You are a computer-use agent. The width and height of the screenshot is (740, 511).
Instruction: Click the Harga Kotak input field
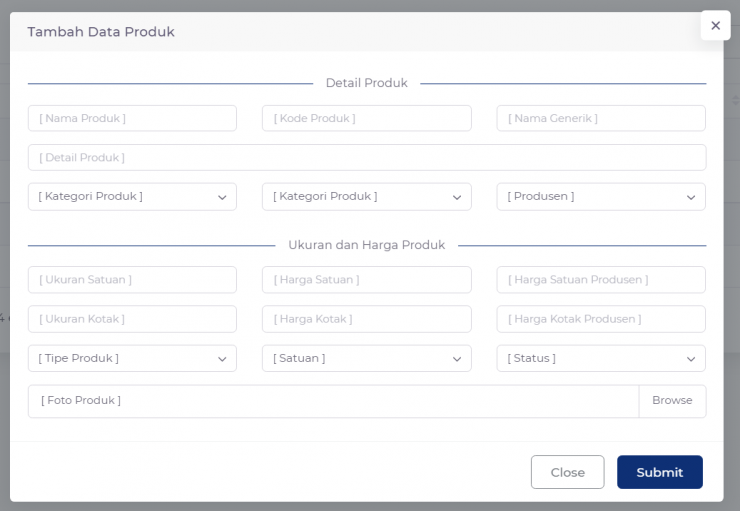pyautogui.click(x=367, y=319)
